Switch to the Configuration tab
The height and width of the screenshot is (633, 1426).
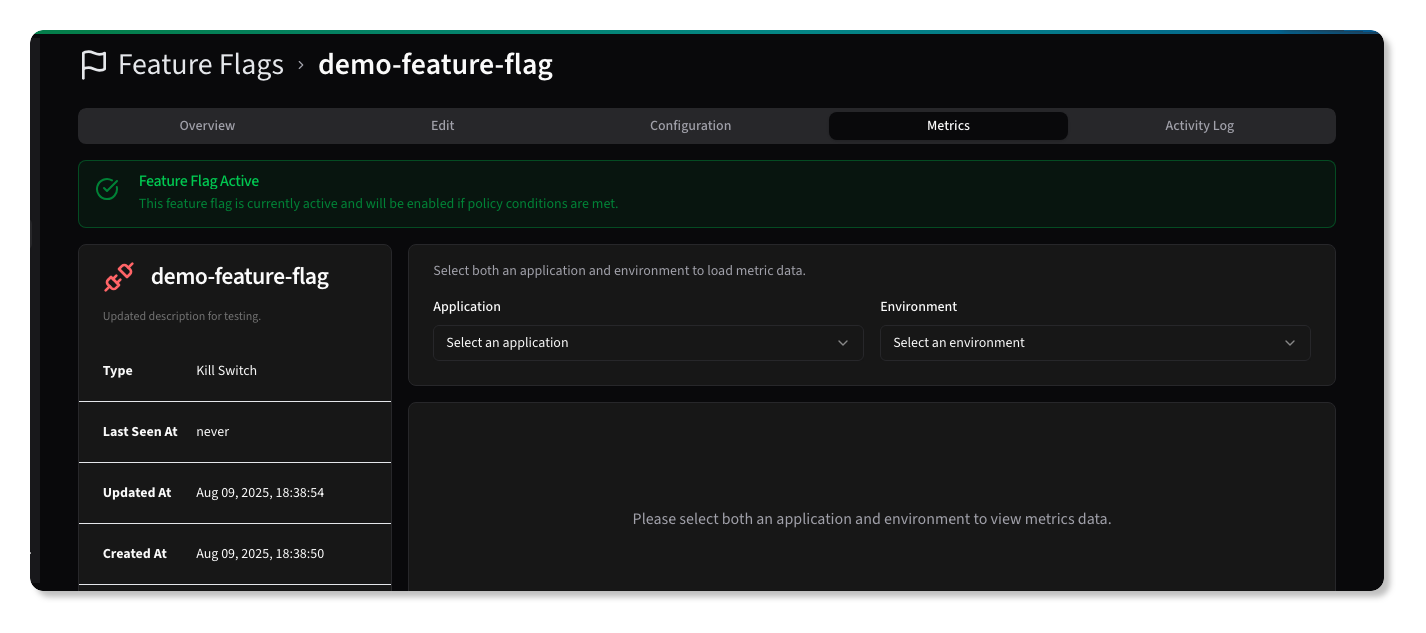690,125
